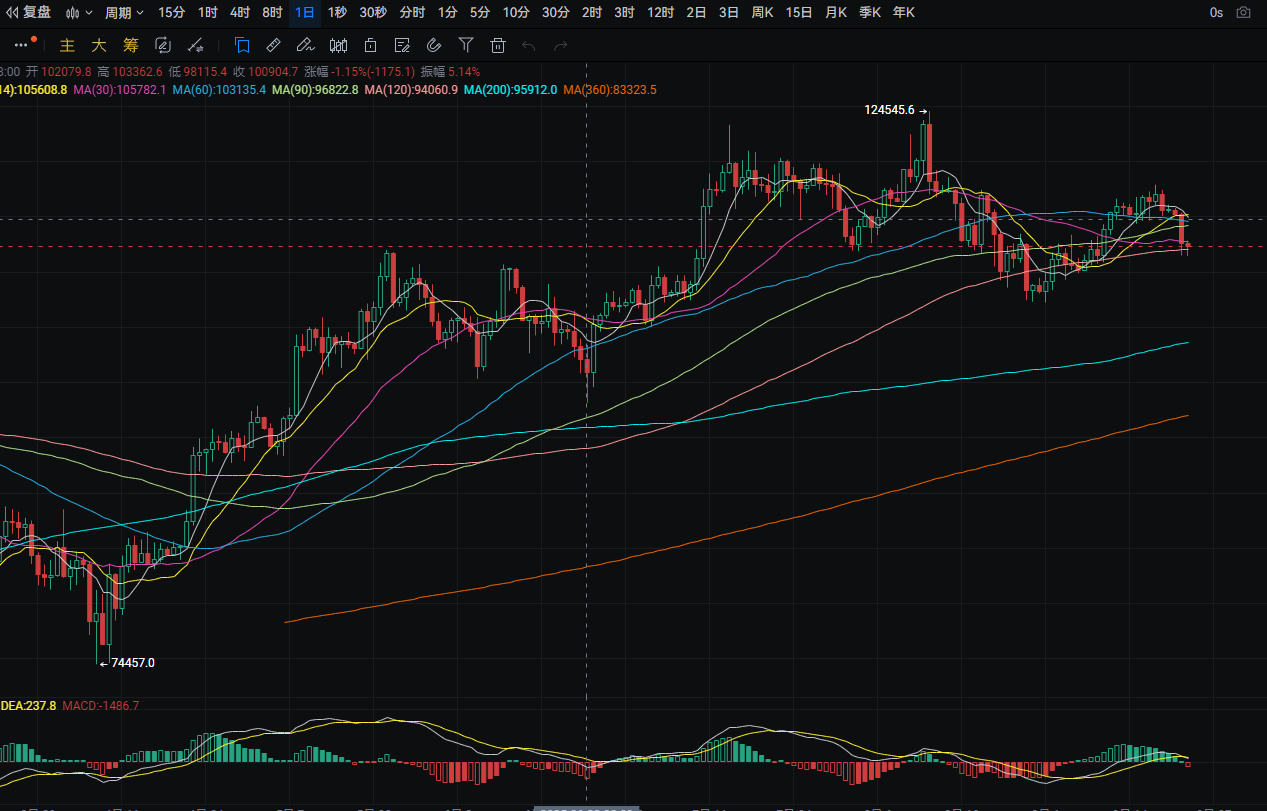
Task: Toggle the 大 indicator button
Action: click(98, 45)
